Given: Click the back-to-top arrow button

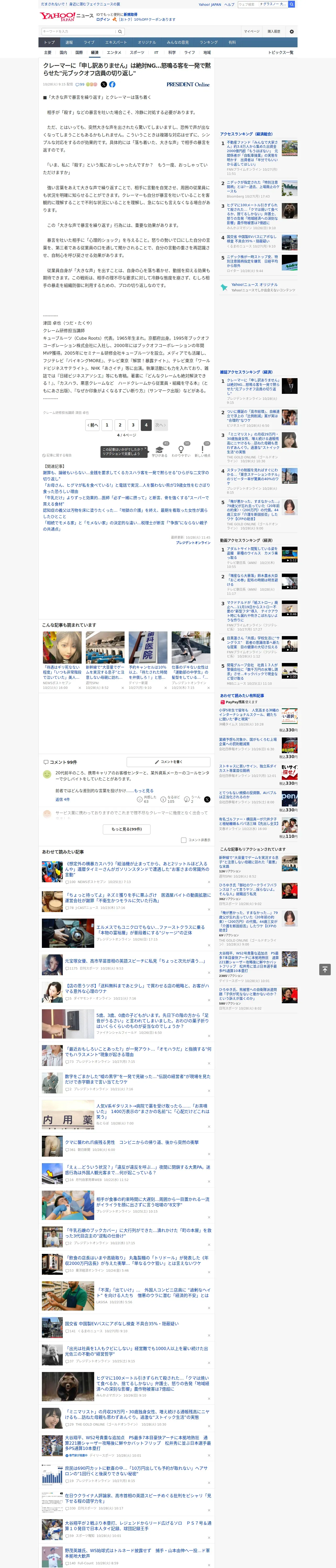Looking at the screenshot, I should tap(325, 969).
